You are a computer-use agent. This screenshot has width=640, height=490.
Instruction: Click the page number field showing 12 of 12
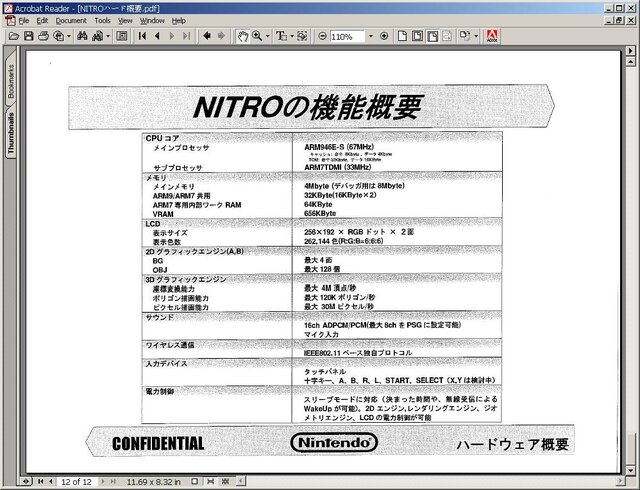pos(76,482)
